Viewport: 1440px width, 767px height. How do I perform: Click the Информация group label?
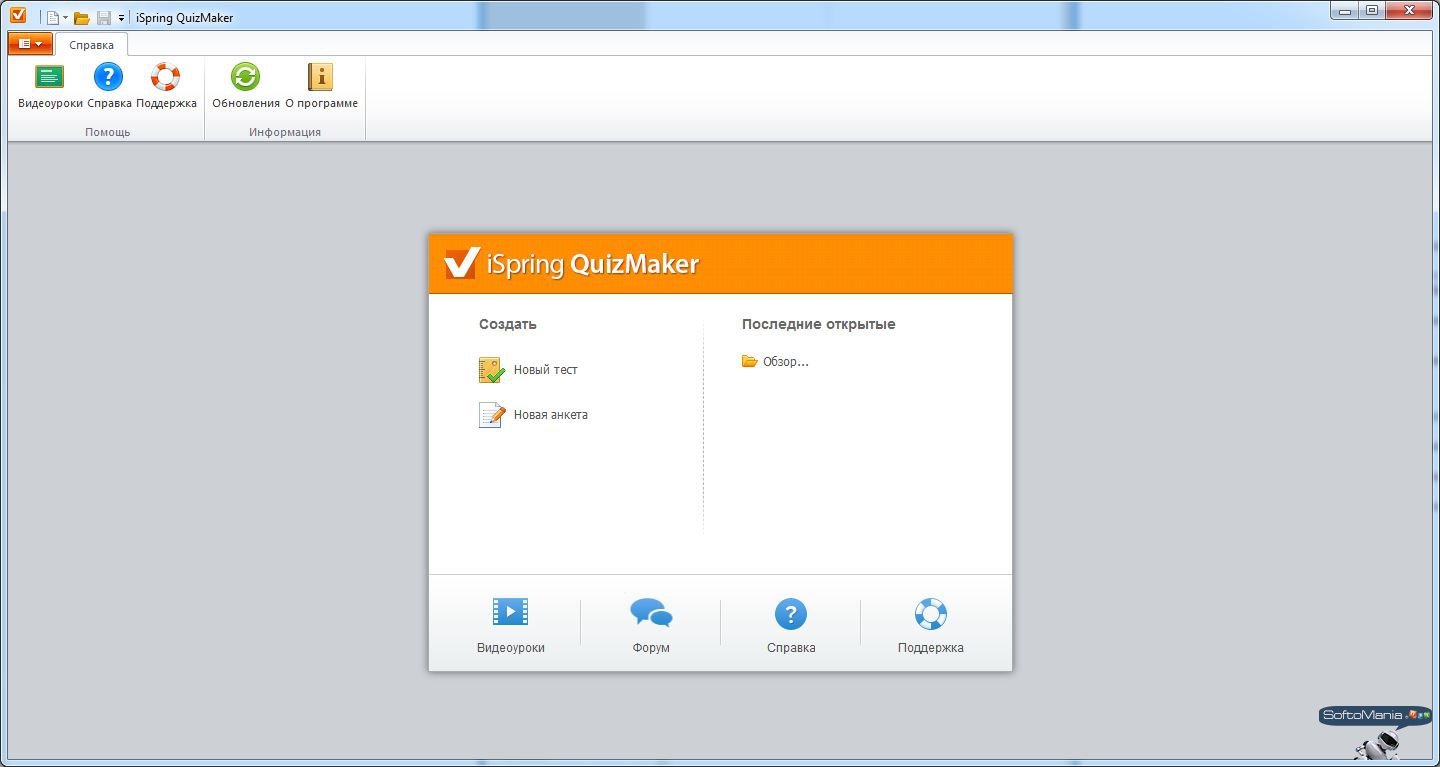coord(285,132)
